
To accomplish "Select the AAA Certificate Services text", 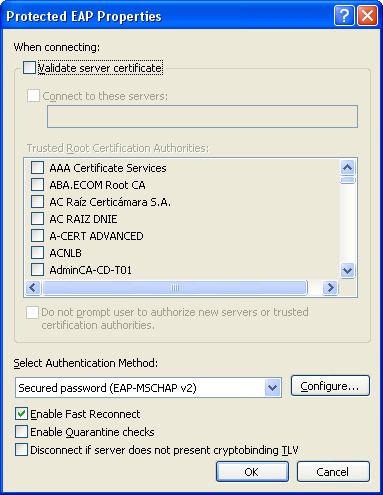I will [x=108, y=168].
